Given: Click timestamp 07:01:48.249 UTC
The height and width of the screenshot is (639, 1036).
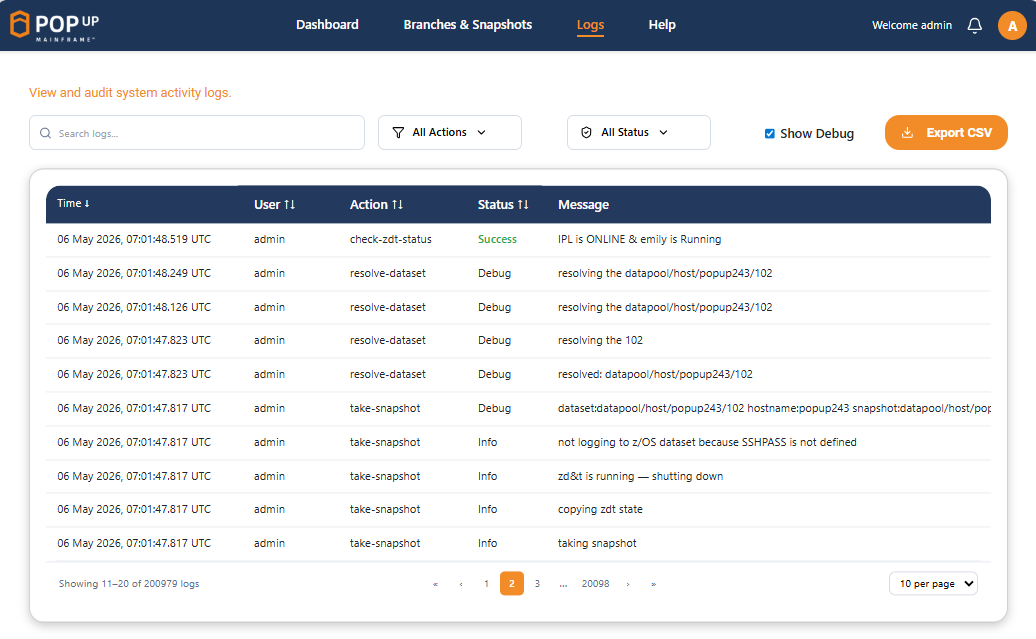Looking at the screenshot, I should click(x=133, y=274).
